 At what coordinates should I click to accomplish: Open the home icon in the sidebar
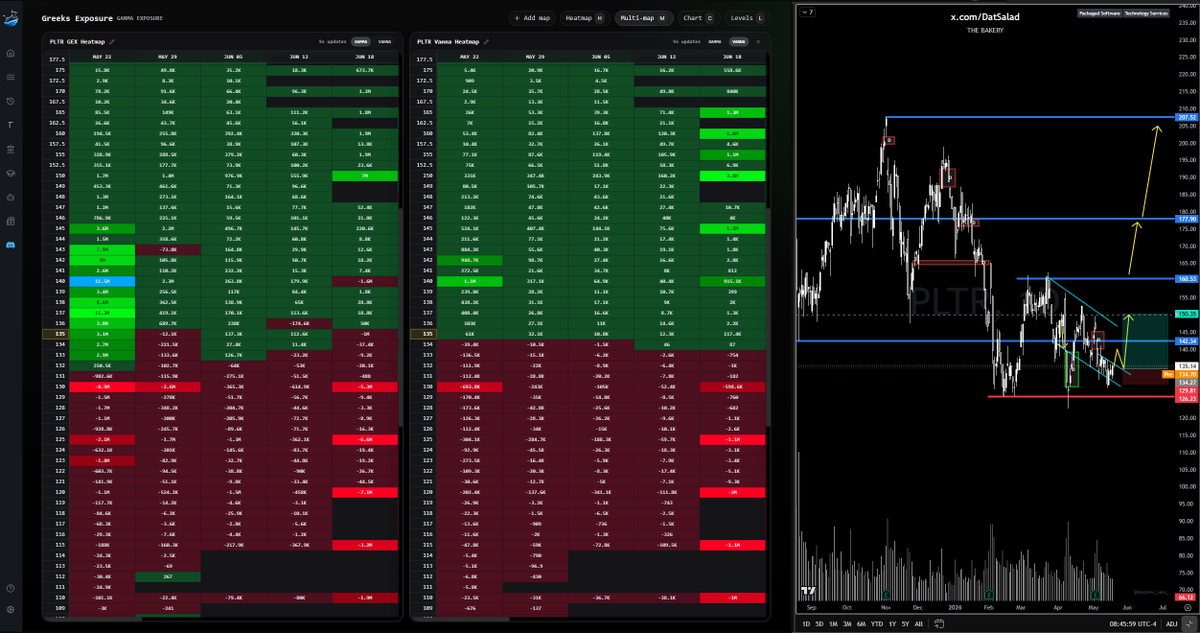tap(9, 54)
